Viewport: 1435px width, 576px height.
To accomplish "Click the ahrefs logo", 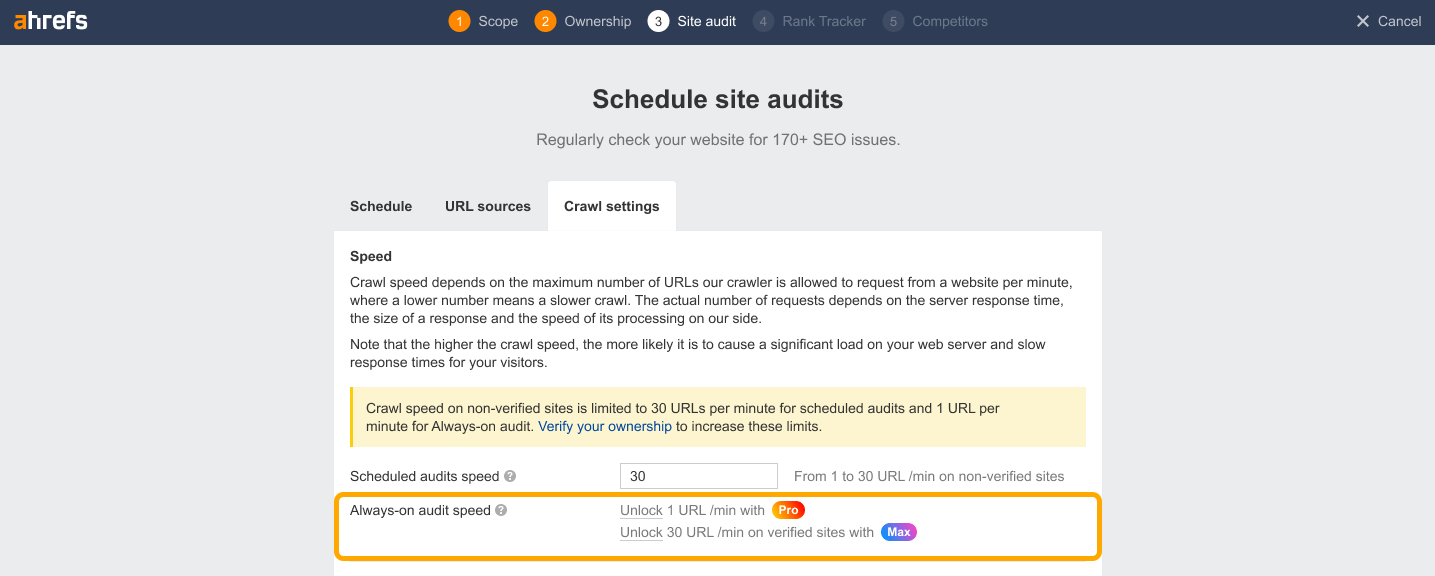I will [50, 20].
